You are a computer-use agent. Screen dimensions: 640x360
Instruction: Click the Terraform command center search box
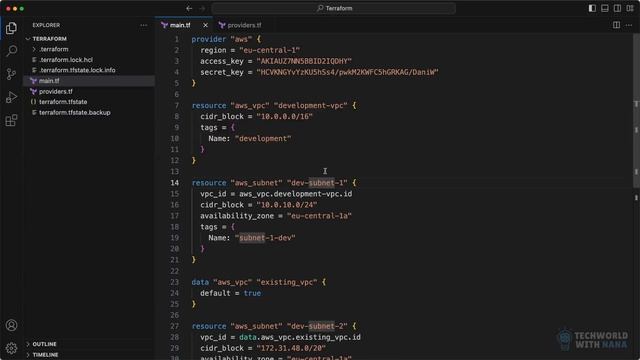pos(334,8)
